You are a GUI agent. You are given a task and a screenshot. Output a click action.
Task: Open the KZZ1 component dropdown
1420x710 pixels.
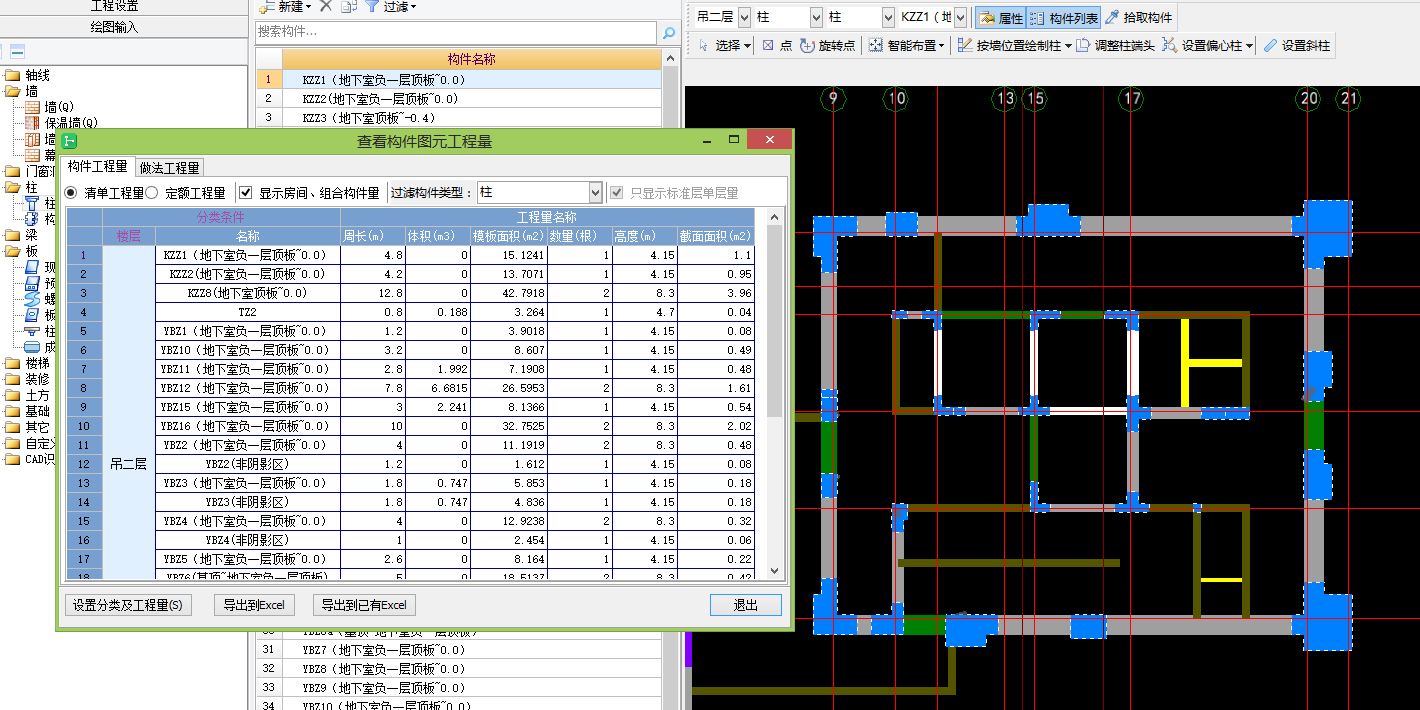tap(960, 18)
